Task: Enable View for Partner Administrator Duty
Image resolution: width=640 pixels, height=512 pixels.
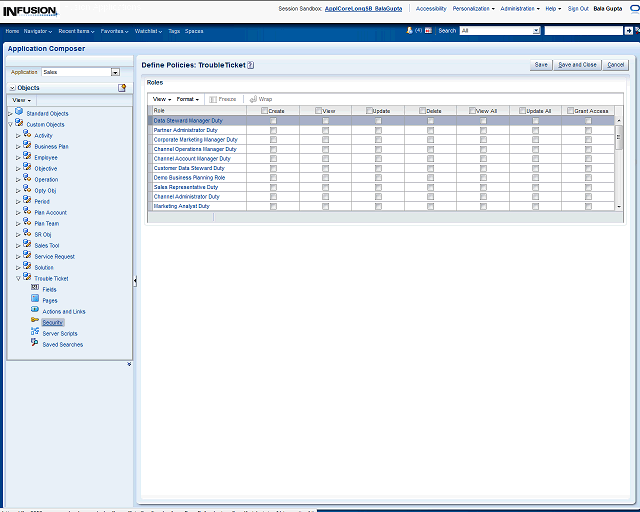Action: click(326, 130)
